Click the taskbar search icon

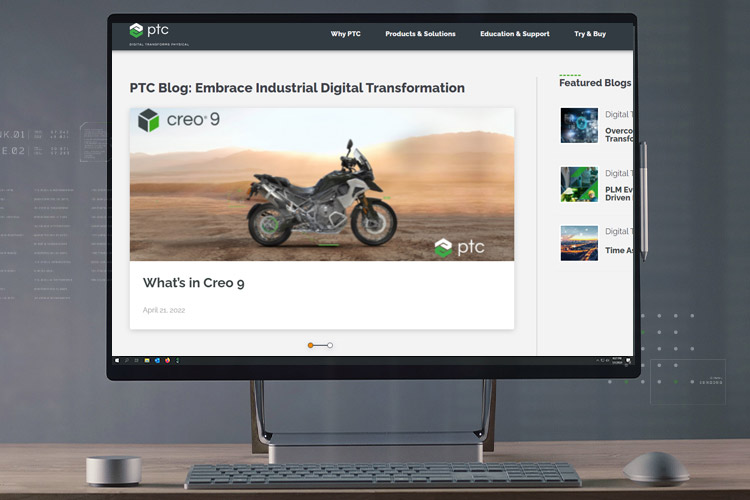[126, 360]
